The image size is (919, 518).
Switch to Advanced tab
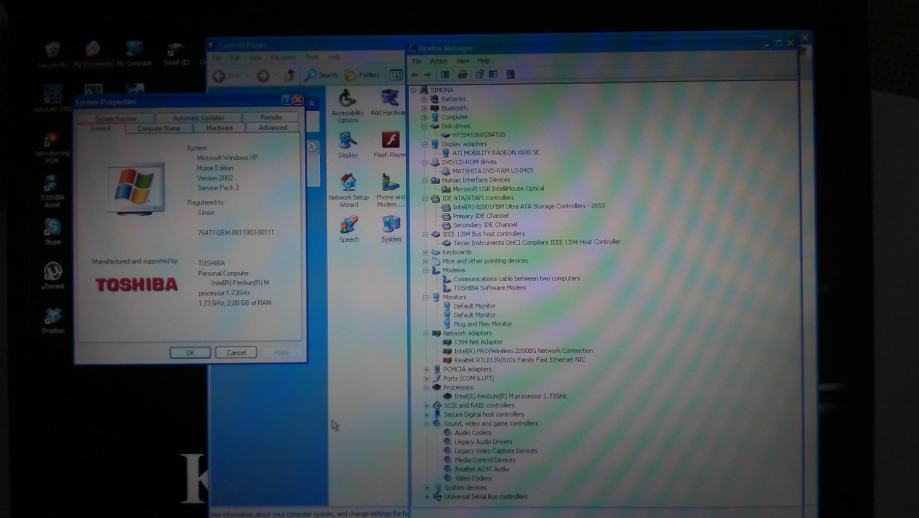[273, 128]
